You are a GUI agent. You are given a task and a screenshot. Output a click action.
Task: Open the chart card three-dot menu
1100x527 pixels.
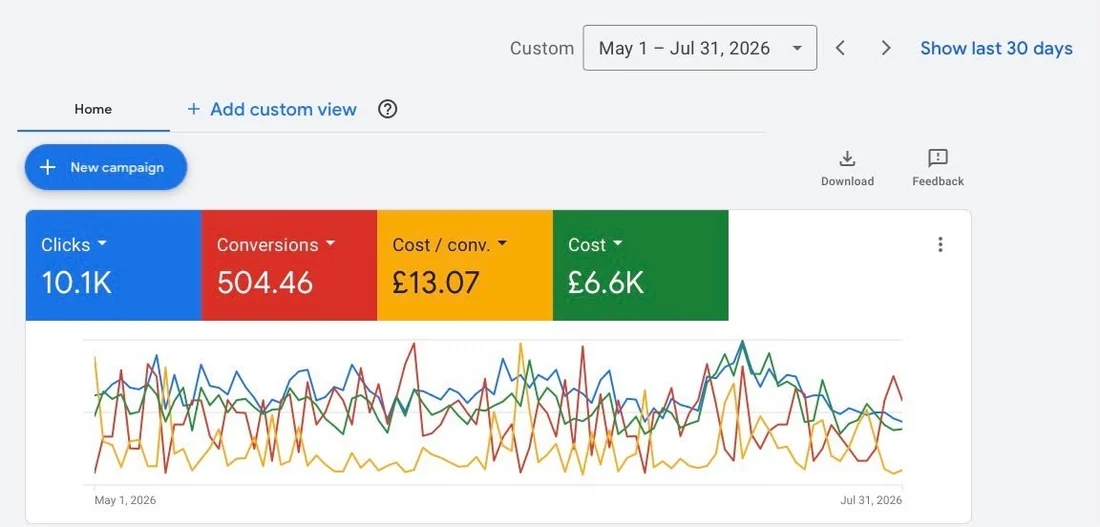click(940, 244)
